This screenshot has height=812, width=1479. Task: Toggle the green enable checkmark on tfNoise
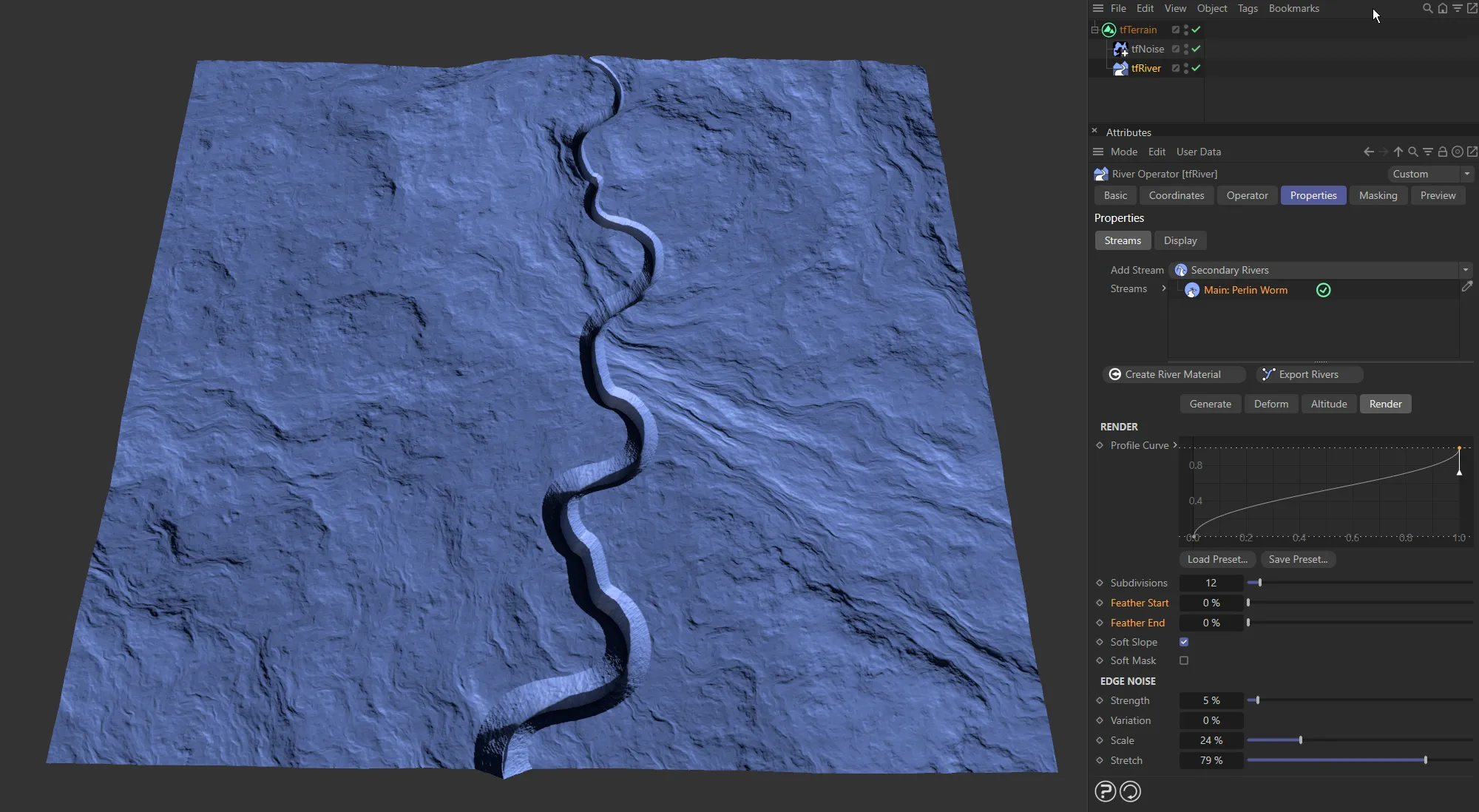tap(1197, 49)
